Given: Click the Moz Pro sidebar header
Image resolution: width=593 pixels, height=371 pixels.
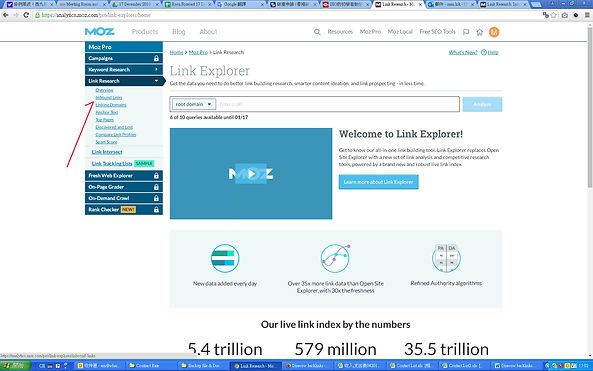Looking at the screenshot, I should click(x=124, y=47).
